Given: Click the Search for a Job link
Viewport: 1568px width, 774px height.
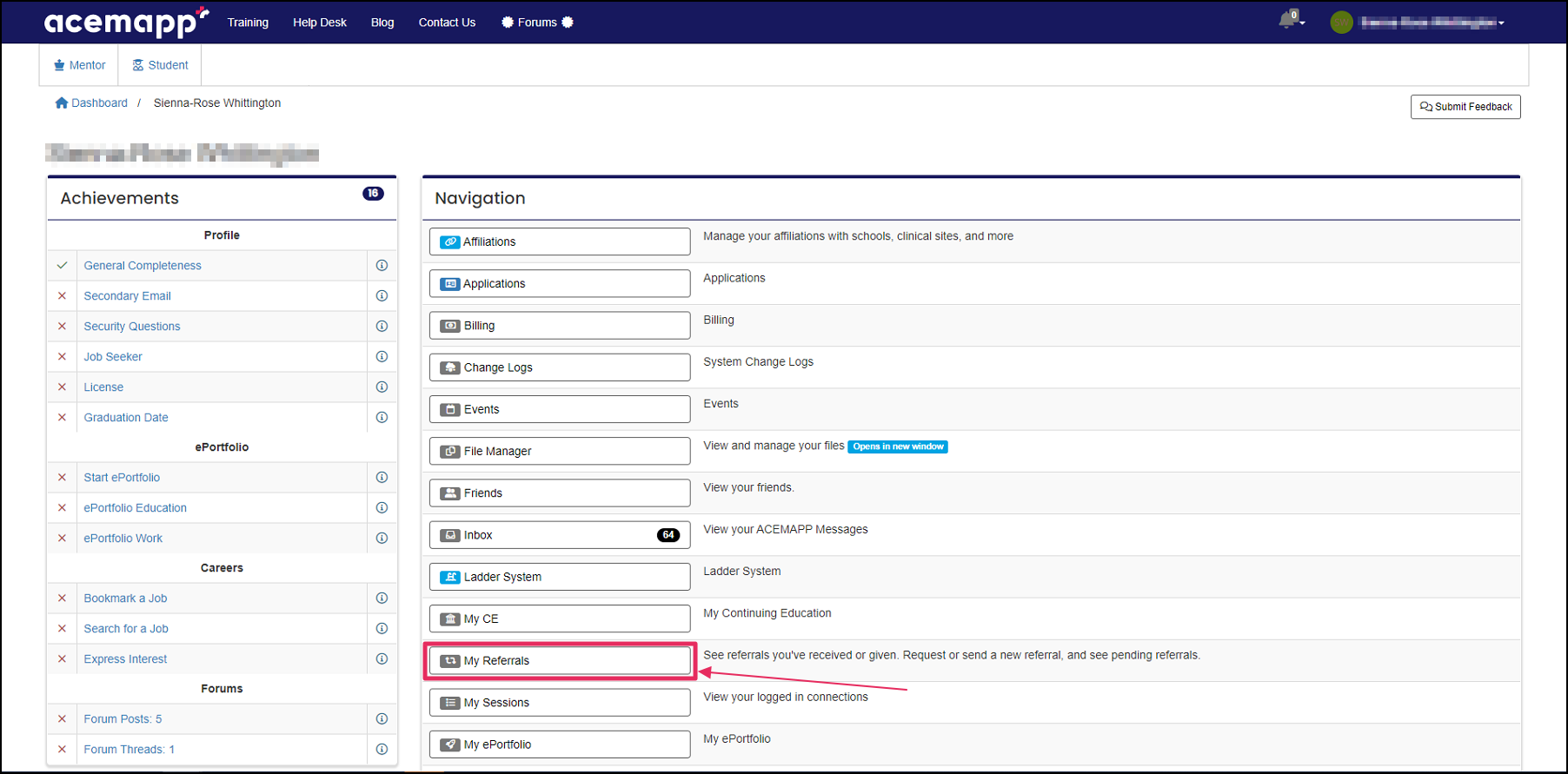Looking at the screenshot, I should point(126,629).
